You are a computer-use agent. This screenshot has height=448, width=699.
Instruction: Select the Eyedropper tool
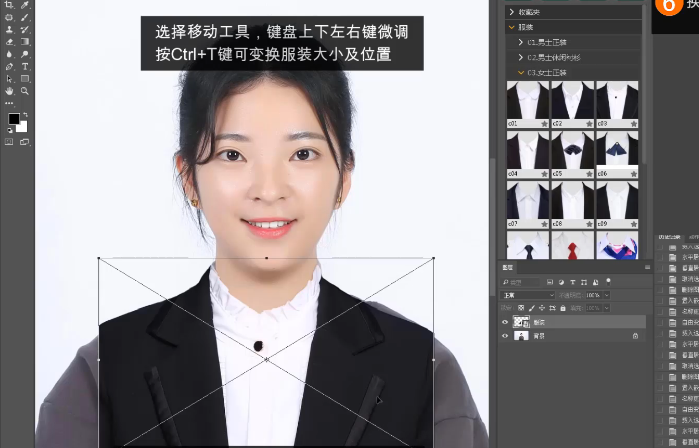[x=25, y=5]
